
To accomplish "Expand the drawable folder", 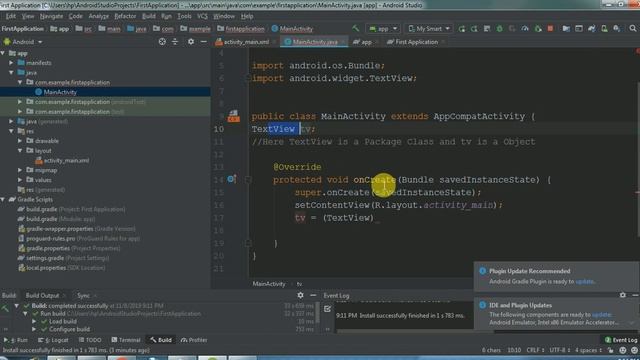I will tap(20, 141).
